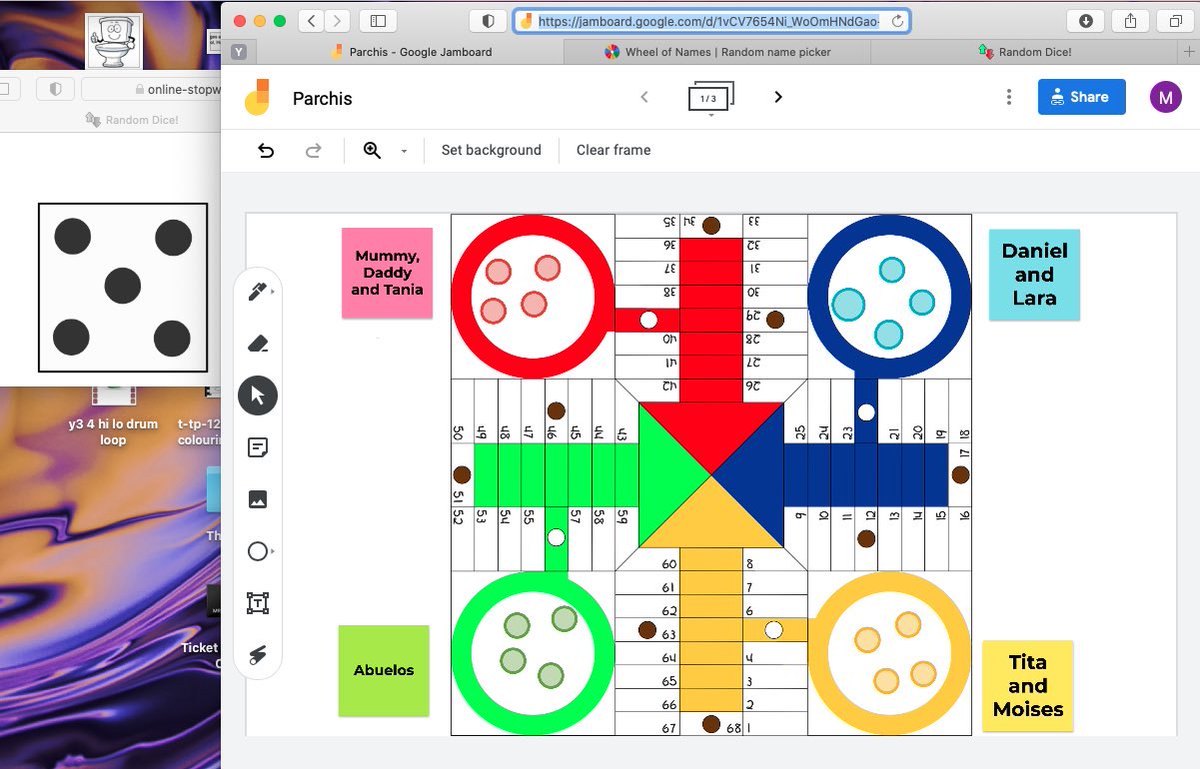Add a sticky note
Viewport: 1200px width, 769px height.
[258, 448]
